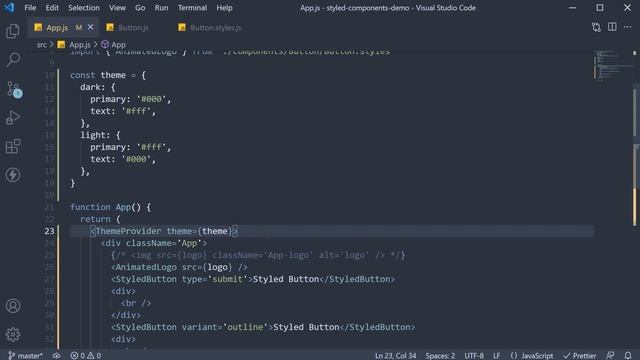
Task: Change indentation Spaces: 2
Action: click(440, 356)
